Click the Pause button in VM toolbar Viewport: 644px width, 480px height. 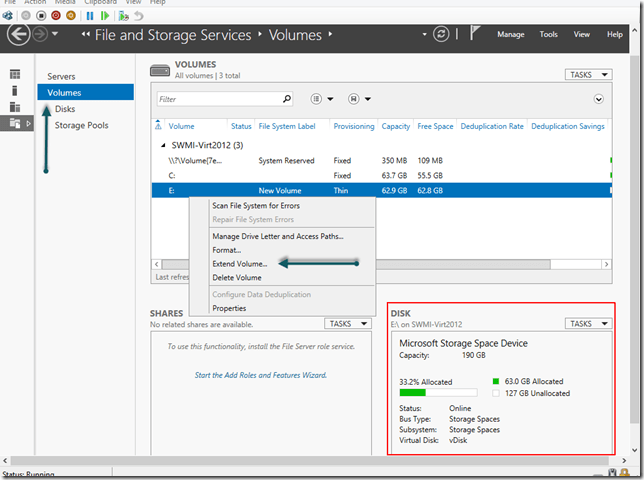click(90, 16)
